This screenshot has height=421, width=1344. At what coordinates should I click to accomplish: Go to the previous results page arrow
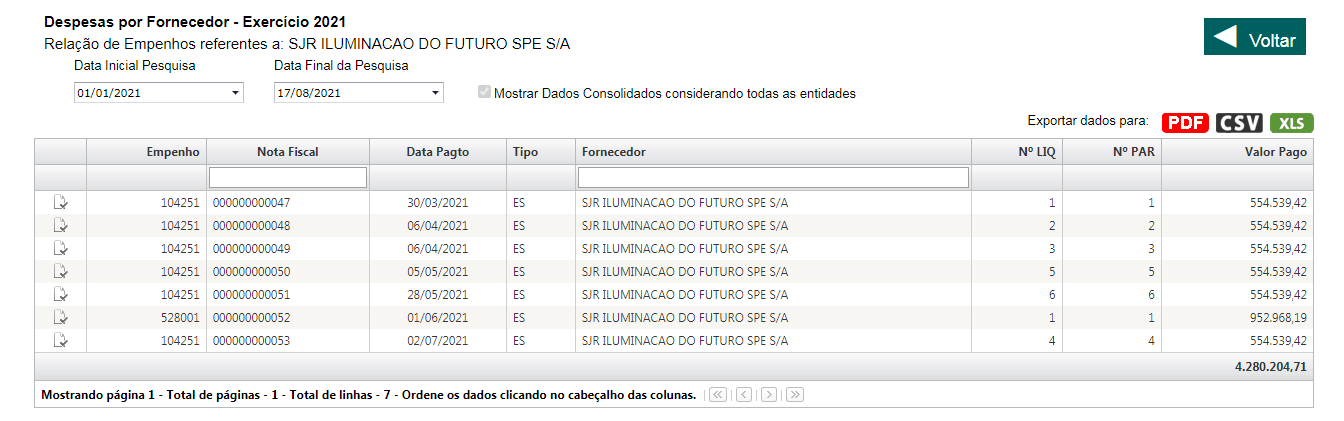743,395
